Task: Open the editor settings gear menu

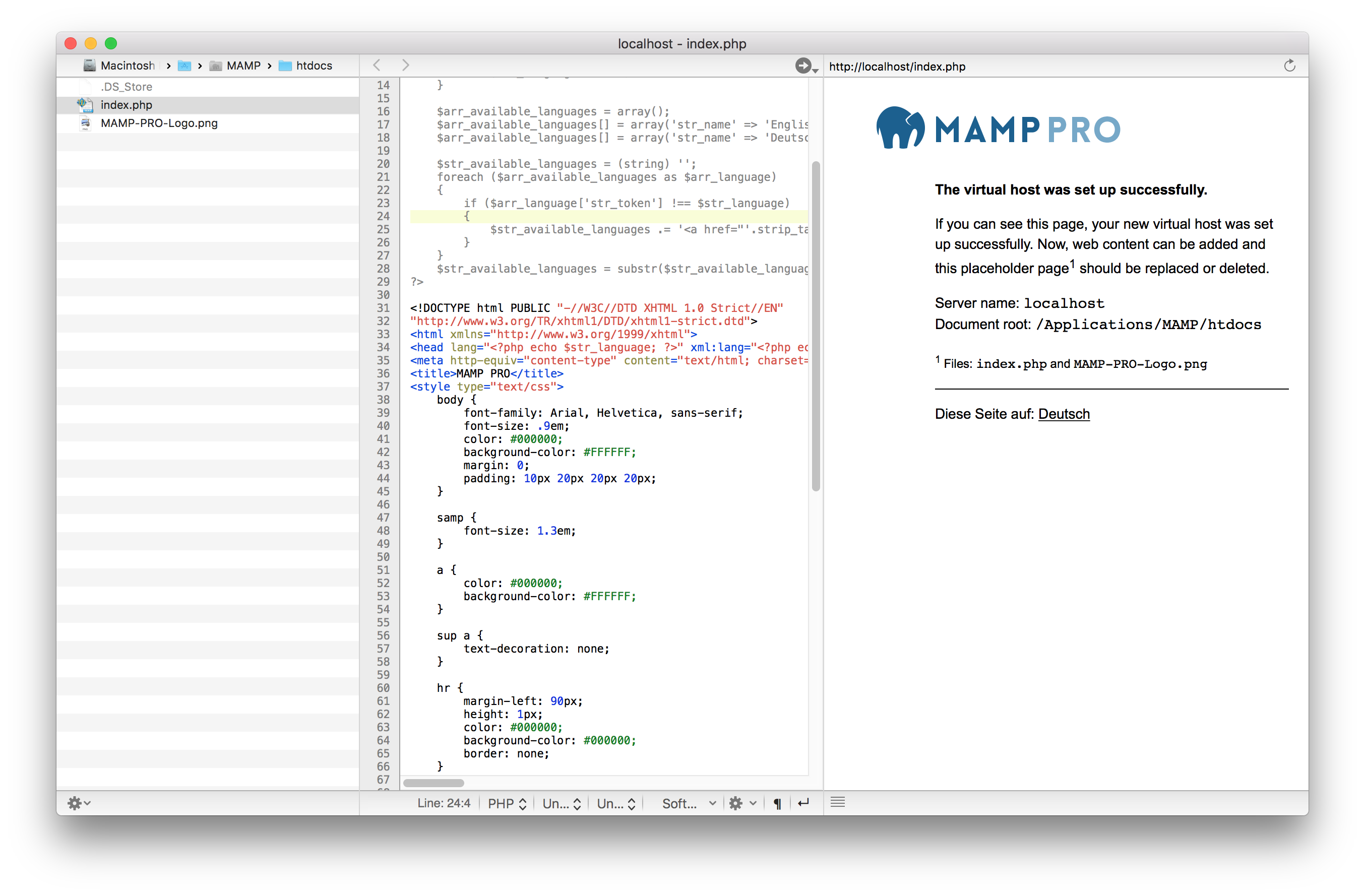Action: click(x=742, y=803)
